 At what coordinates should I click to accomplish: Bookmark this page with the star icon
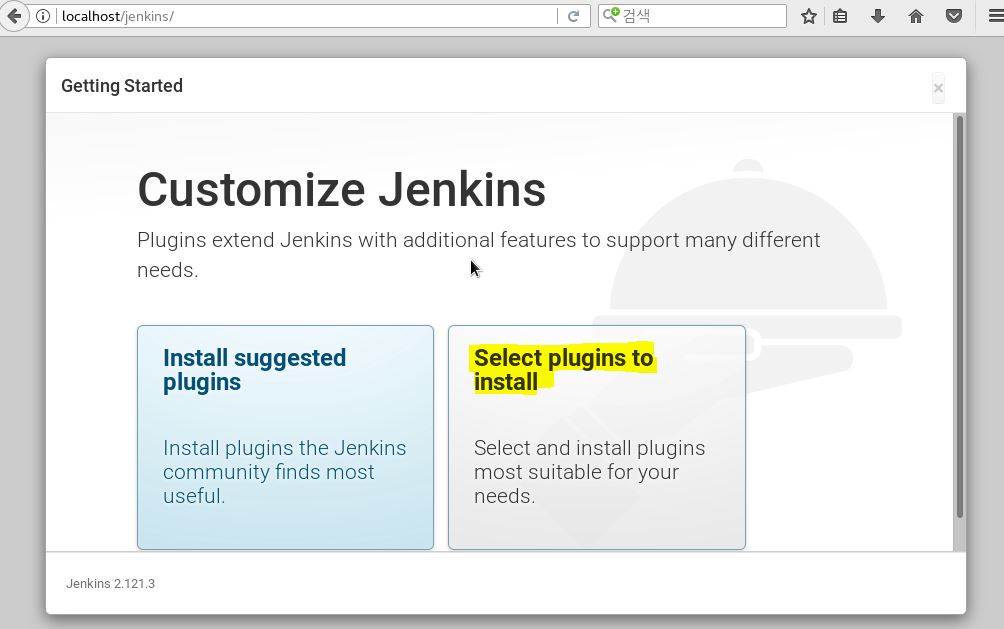coord(809,16)
